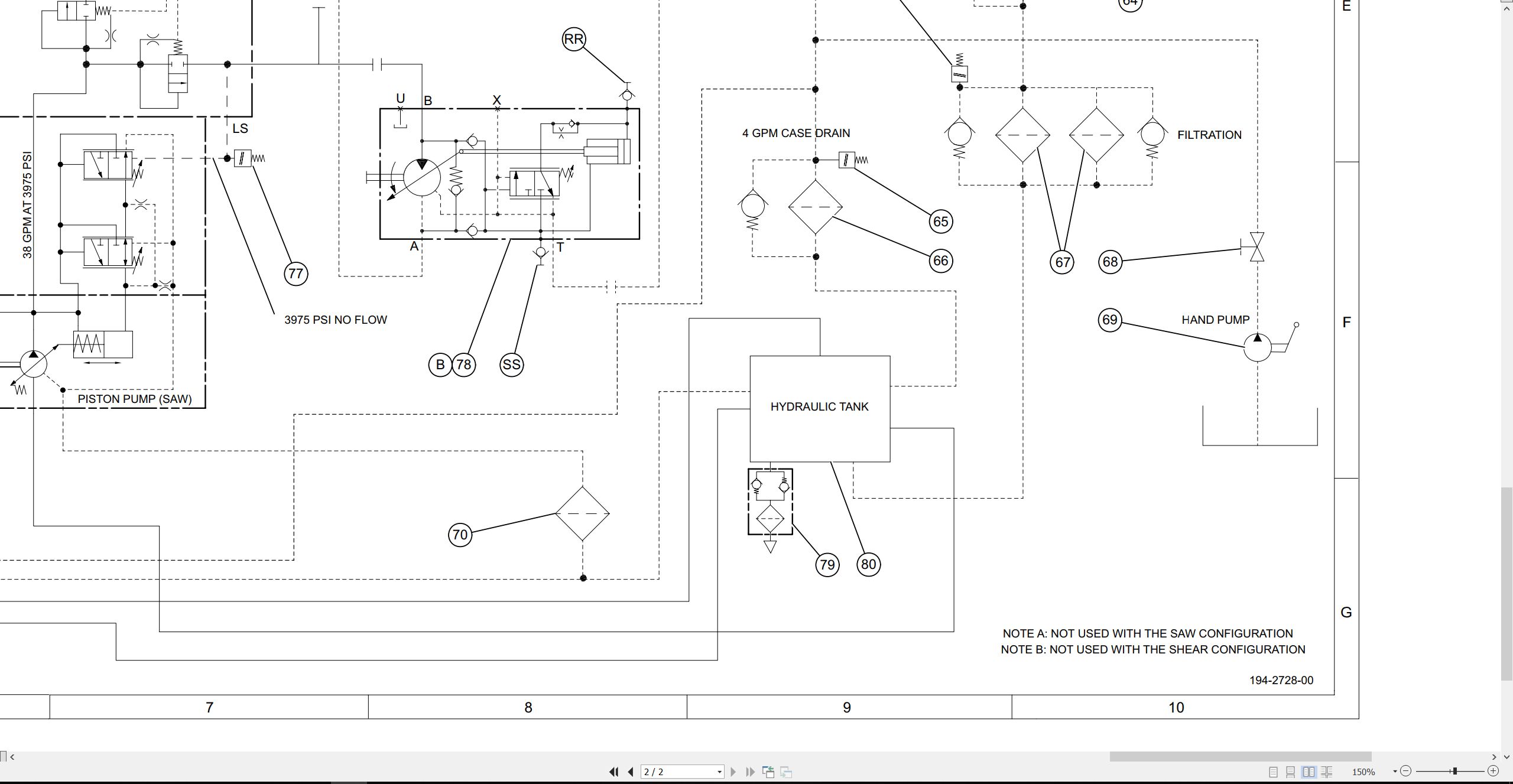Go to the next page
1513x784 pixels.
tap(733, 772)
